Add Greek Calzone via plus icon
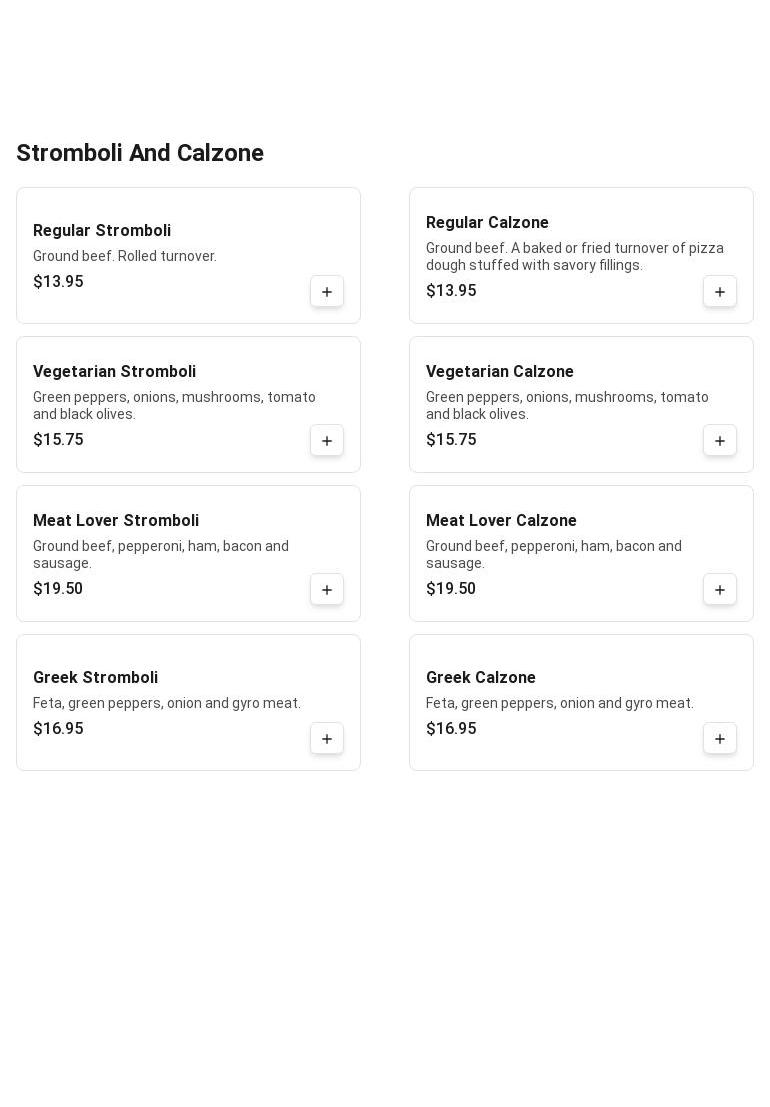This screenshot has height=1107, width=770. point(720,738)
